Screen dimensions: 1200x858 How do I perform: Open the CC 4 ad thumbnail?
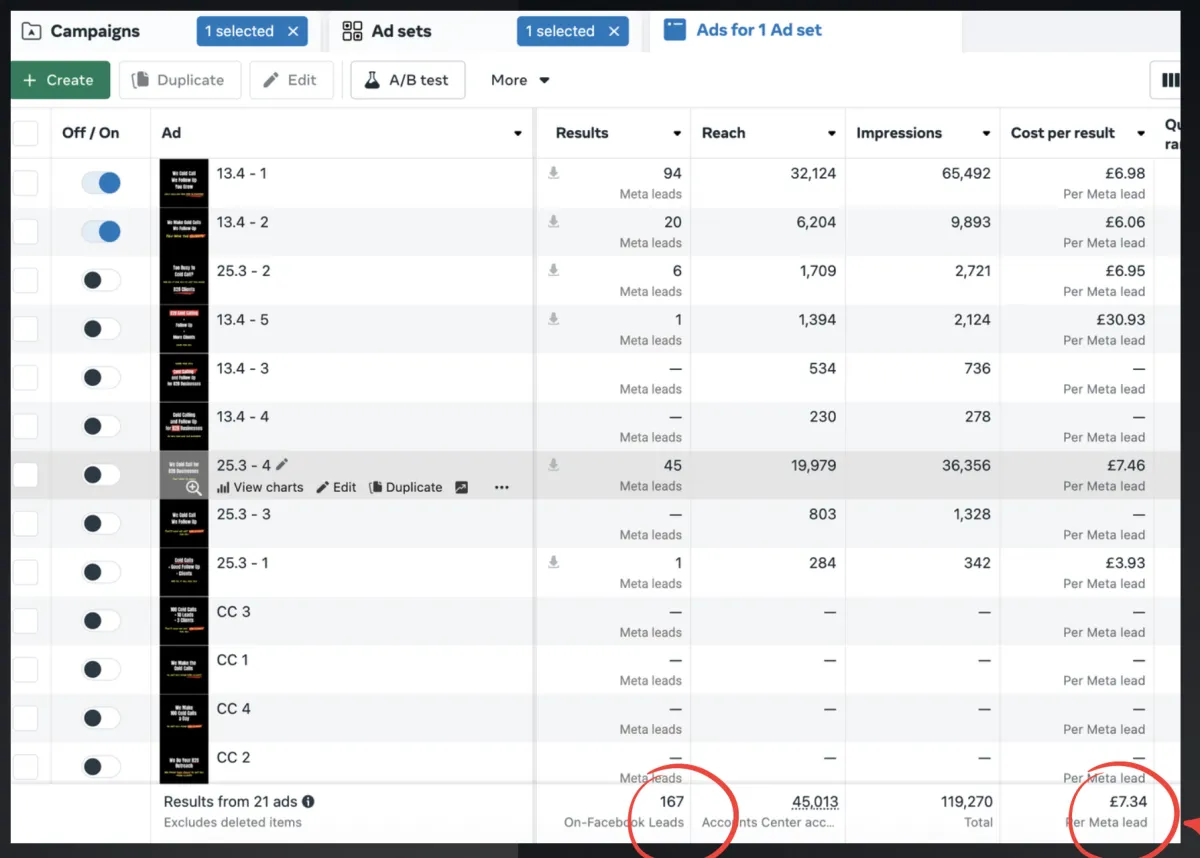pyautogui.click(x=184, y=718)
